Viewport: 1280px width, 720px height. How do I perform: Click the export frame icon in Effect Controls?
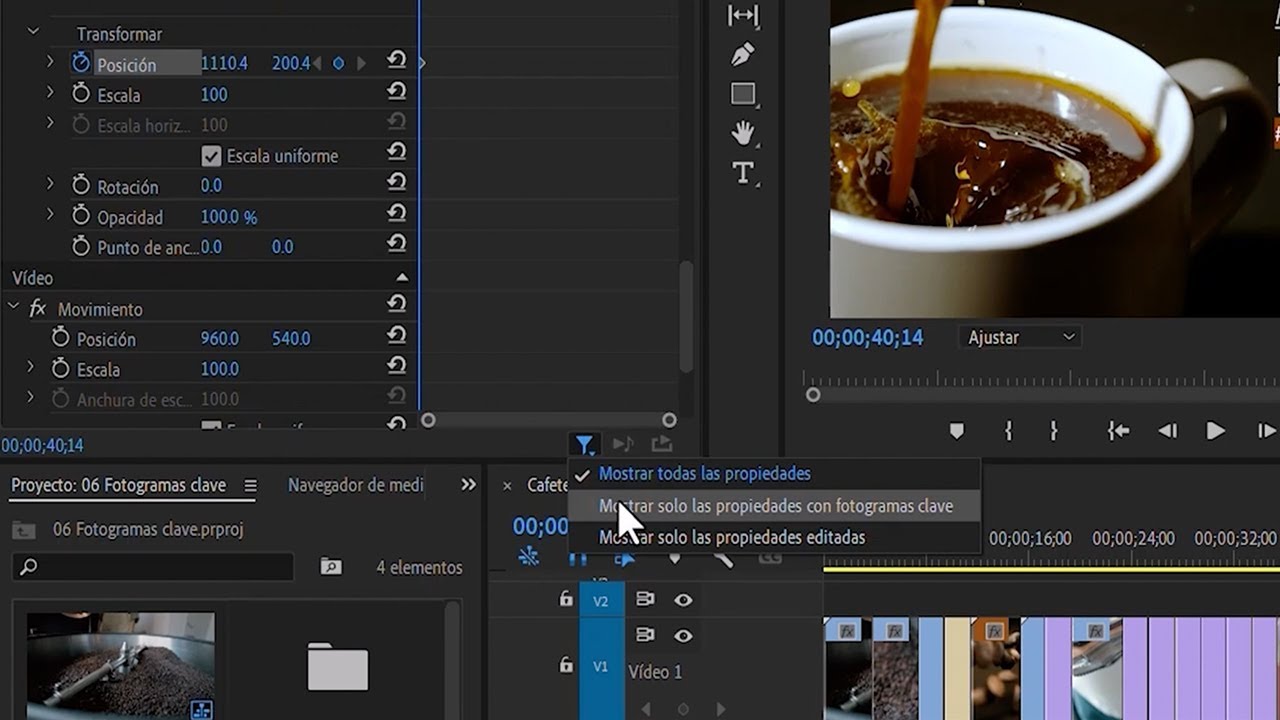pos(660,444)
